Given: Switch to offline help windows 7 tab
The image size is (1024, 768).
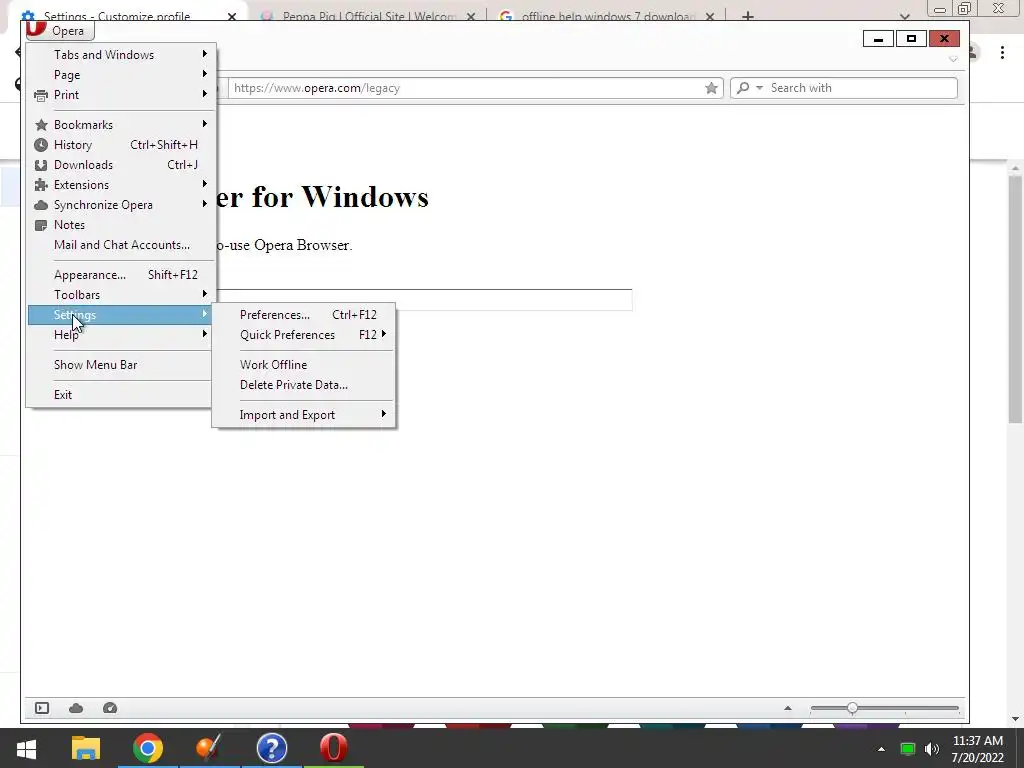Looking at the screenshot, I should (607, 16).
